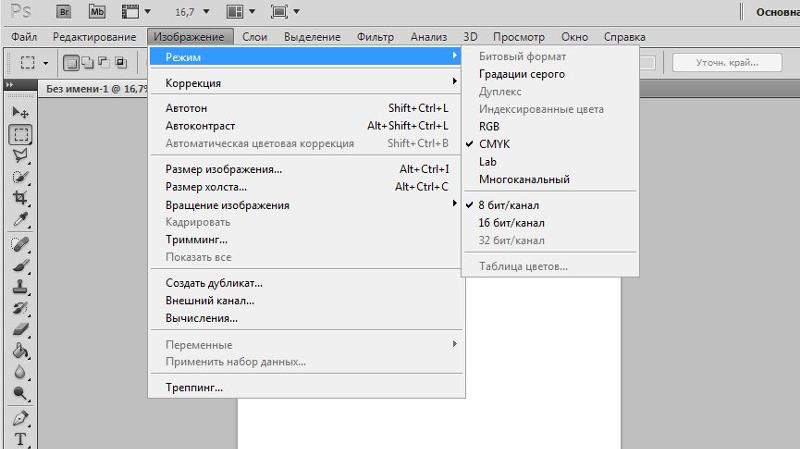Open the Редактирование menu
The height and width of the screenshot is (449, 800).
click(94, 37)
